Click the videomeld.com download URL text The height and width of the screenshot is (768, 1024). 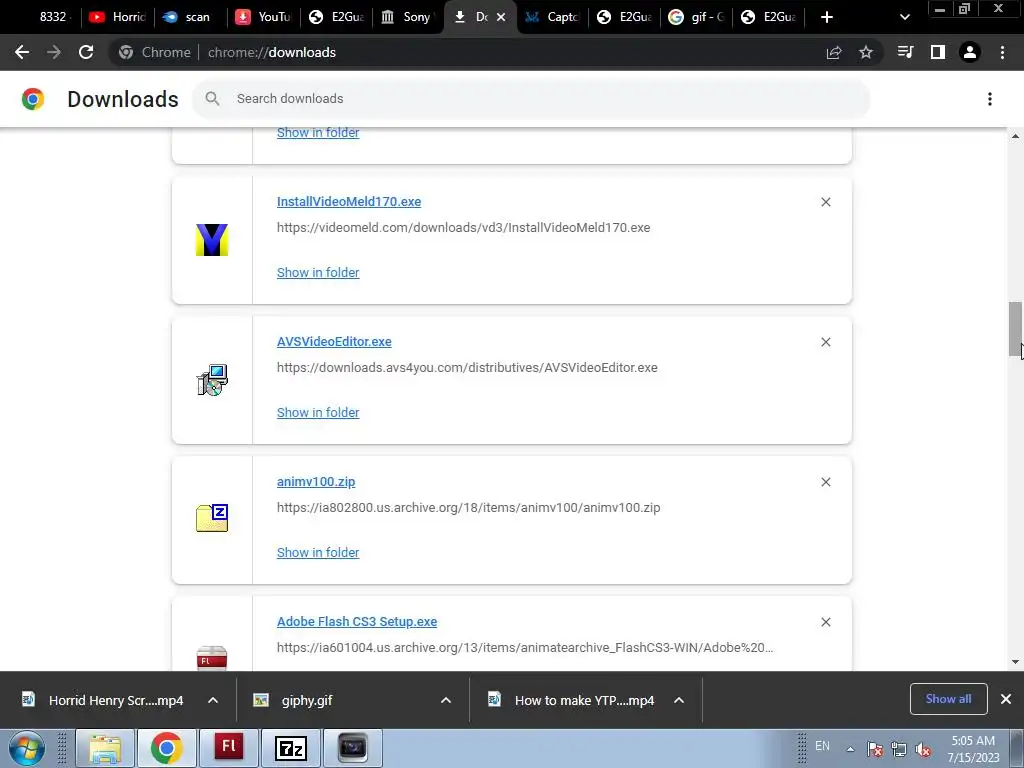(x=464, y=228)
